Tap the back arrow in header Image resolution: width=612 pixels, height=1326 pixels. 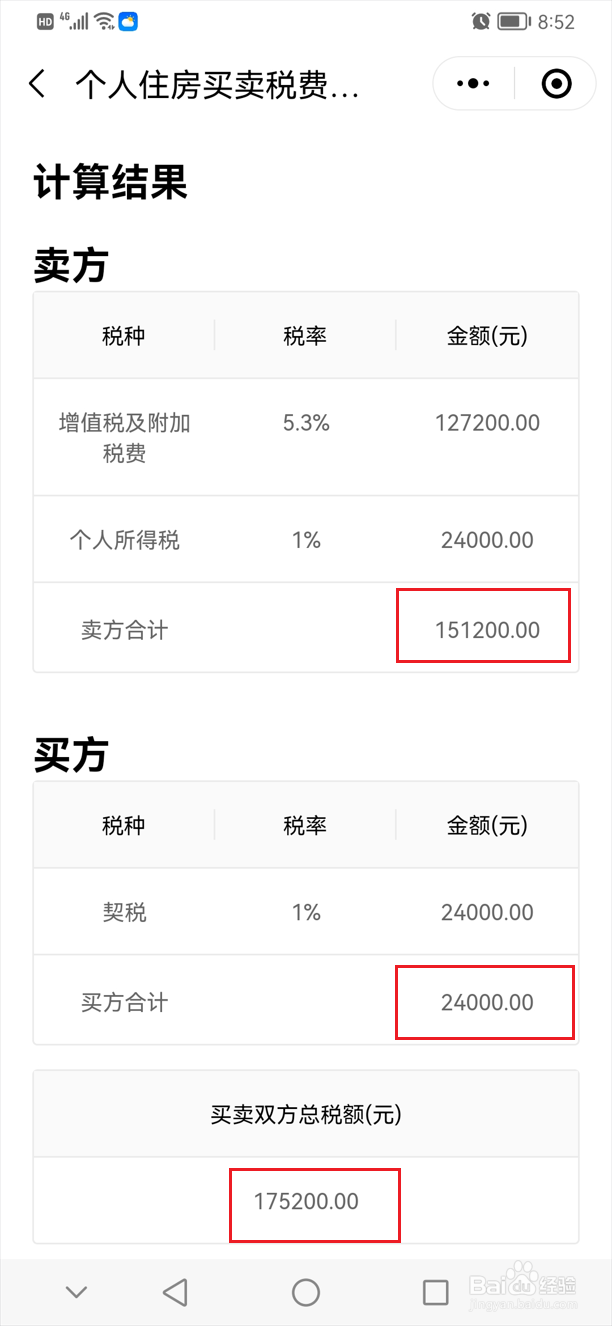click(37, 84)
